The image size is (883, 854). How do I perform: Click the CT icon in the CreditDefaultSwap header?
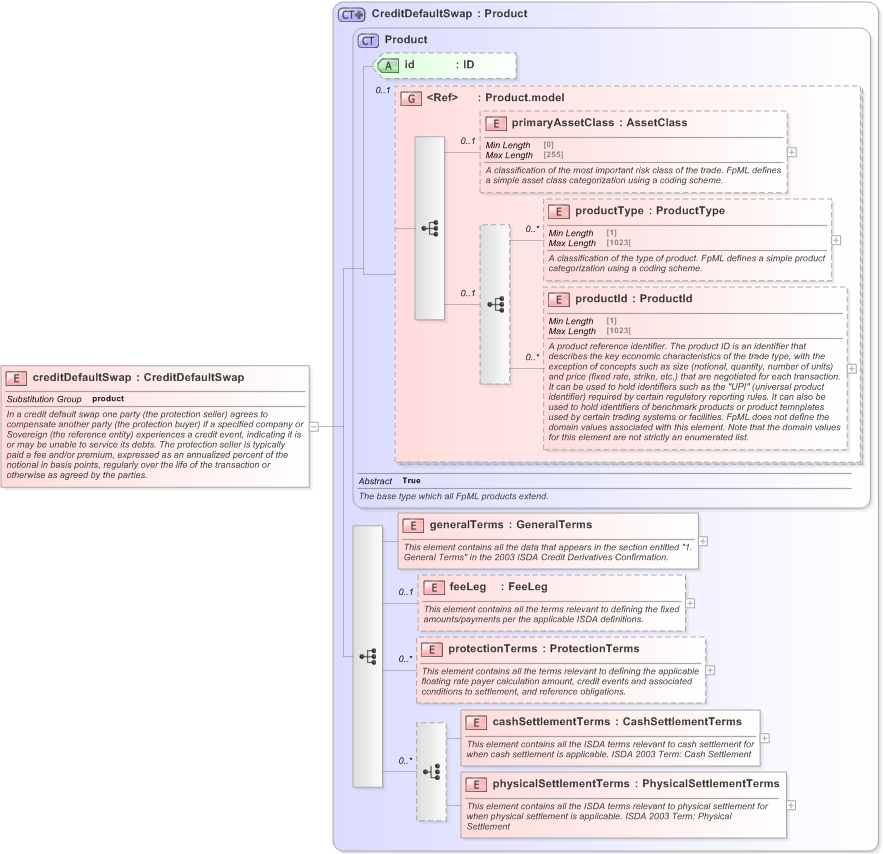pos(348,13)
